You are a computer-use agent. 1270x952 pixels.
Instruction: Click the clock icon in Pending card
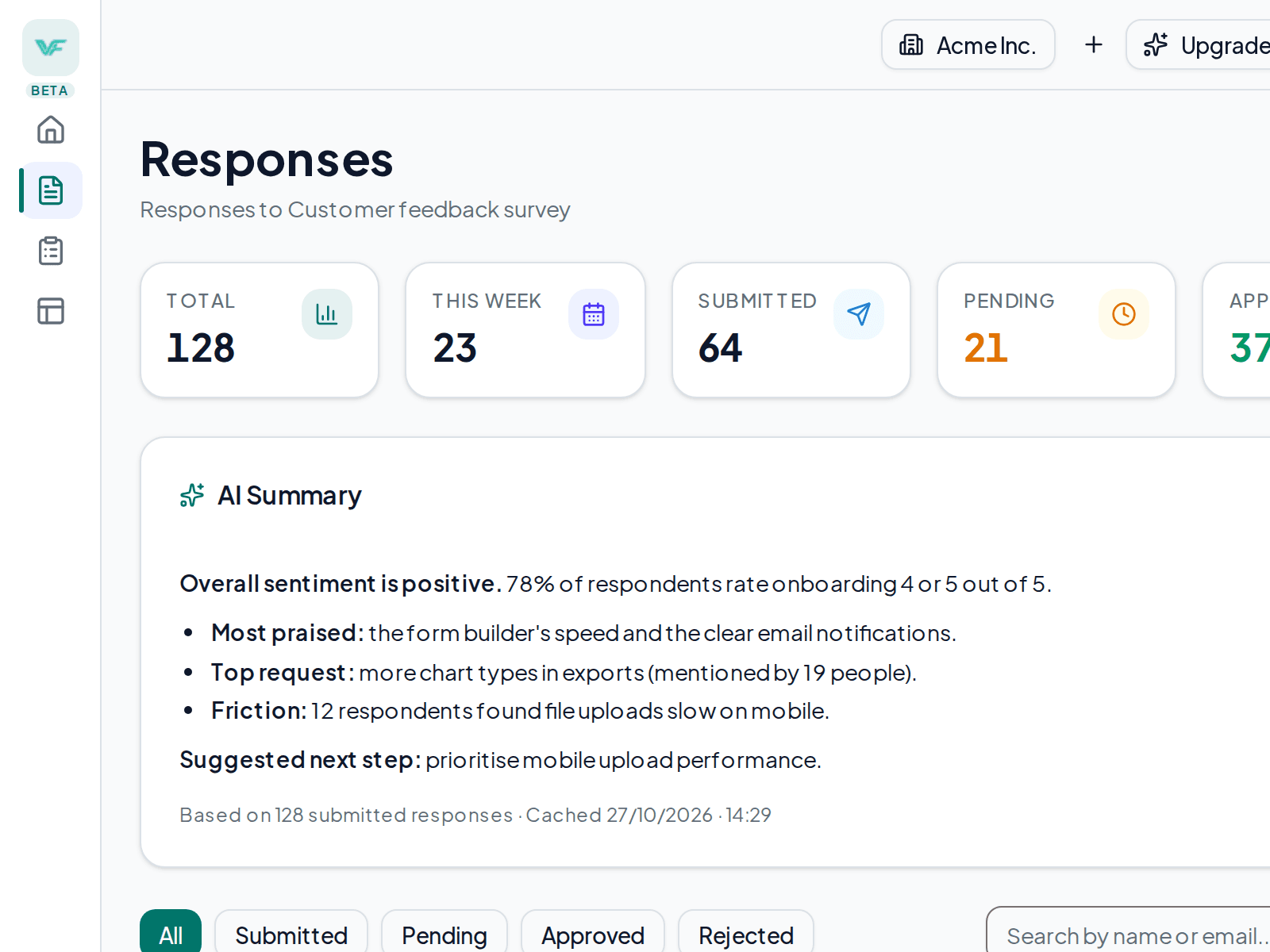(x=1124, y=314)
